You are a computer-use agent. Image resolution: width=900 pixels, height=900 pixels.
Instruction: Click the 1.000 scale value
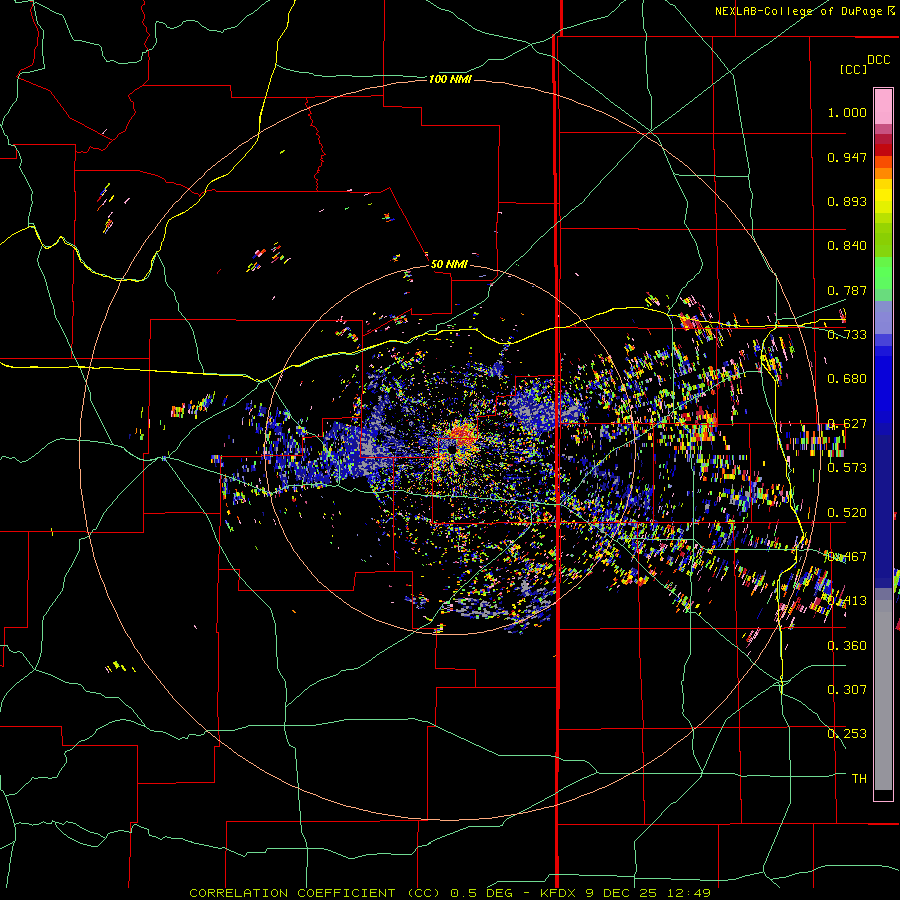click(847, 112)
